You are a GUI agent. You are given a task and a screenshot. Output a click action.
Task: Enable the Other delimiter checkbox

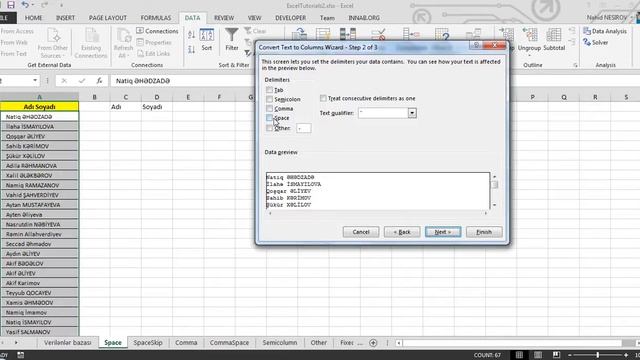point(269,128)
